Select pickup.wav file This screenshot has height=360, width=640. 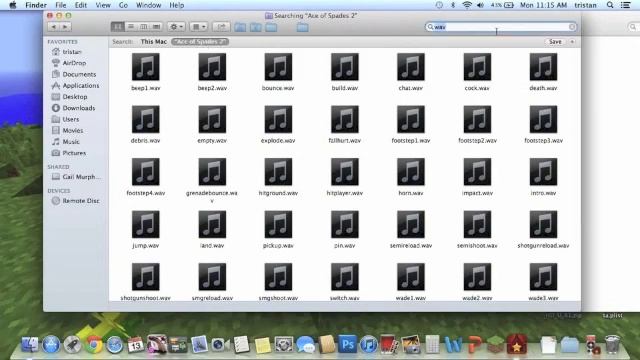coord(278,225)
